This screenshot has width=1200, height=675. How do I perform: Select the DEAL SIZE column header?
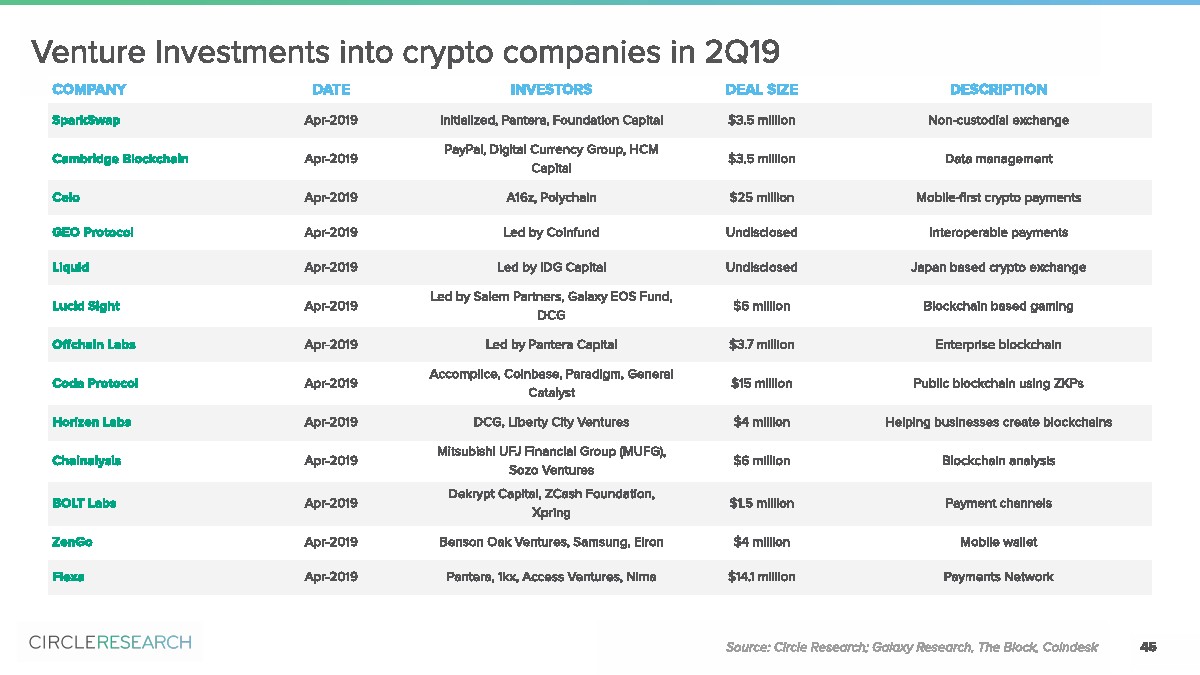click(761, 90)
